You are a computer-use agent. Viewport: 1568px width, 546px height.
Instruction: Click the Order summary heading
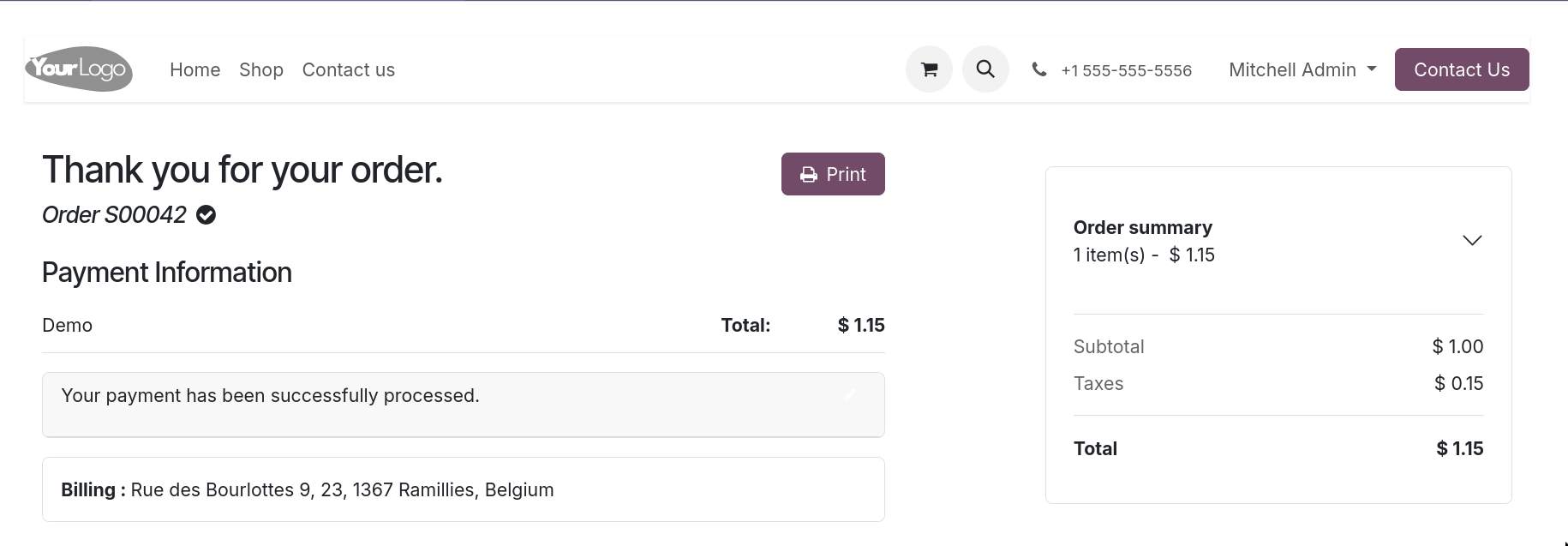click(1142, 227)
